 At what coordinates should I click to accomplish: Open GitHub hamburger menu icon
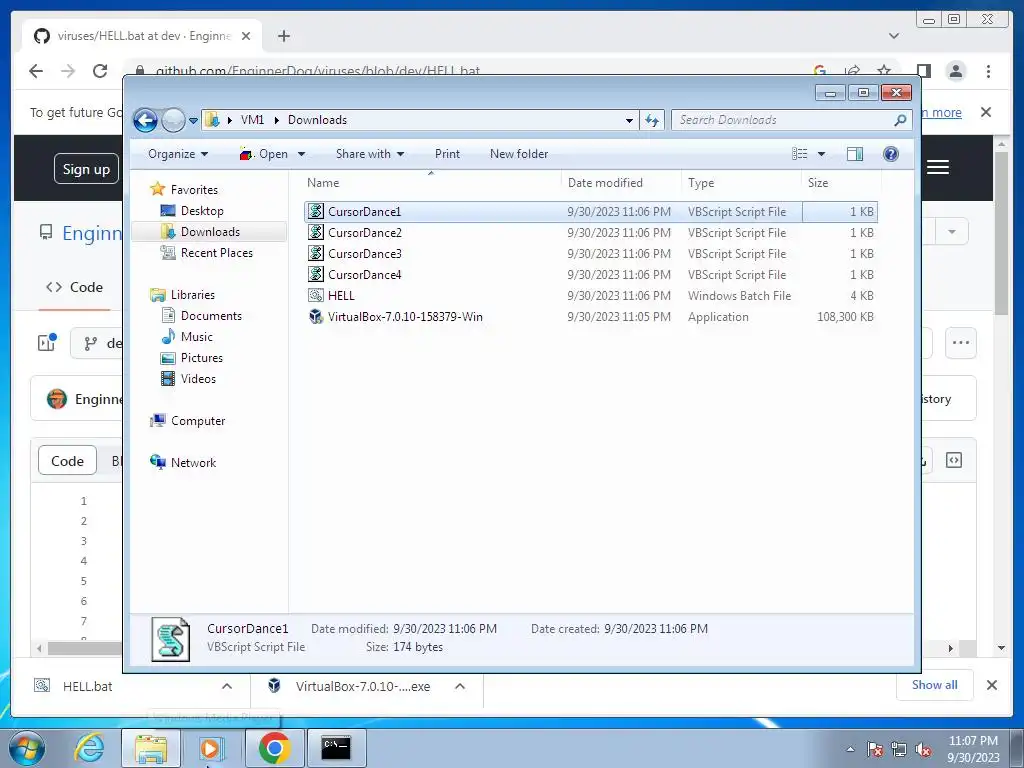pyautogui.click(x=938, y=167)
